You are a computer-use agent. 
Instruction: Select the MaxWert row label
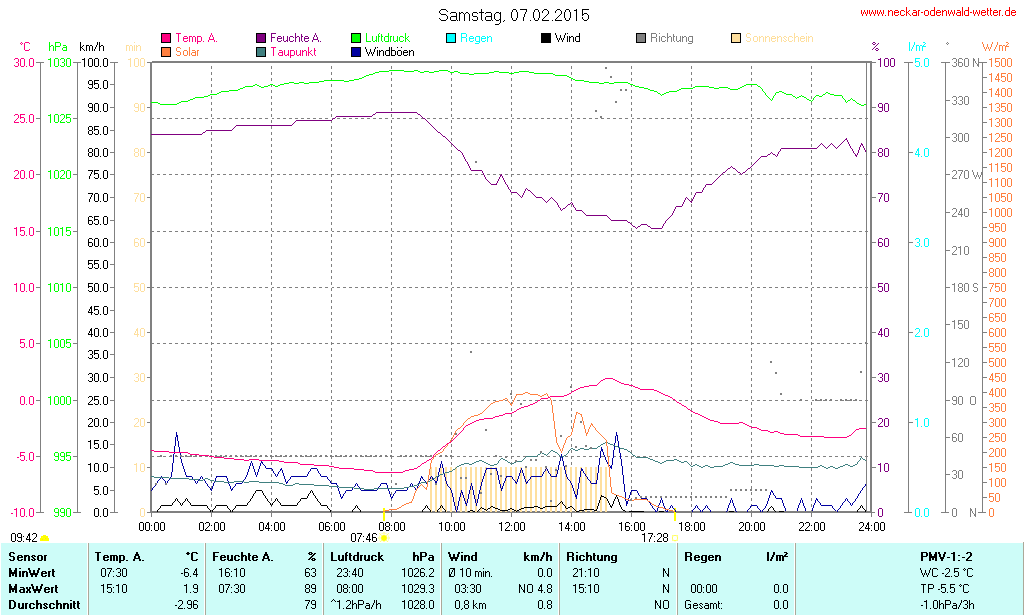pyautogui.click(x=34, y=588)
